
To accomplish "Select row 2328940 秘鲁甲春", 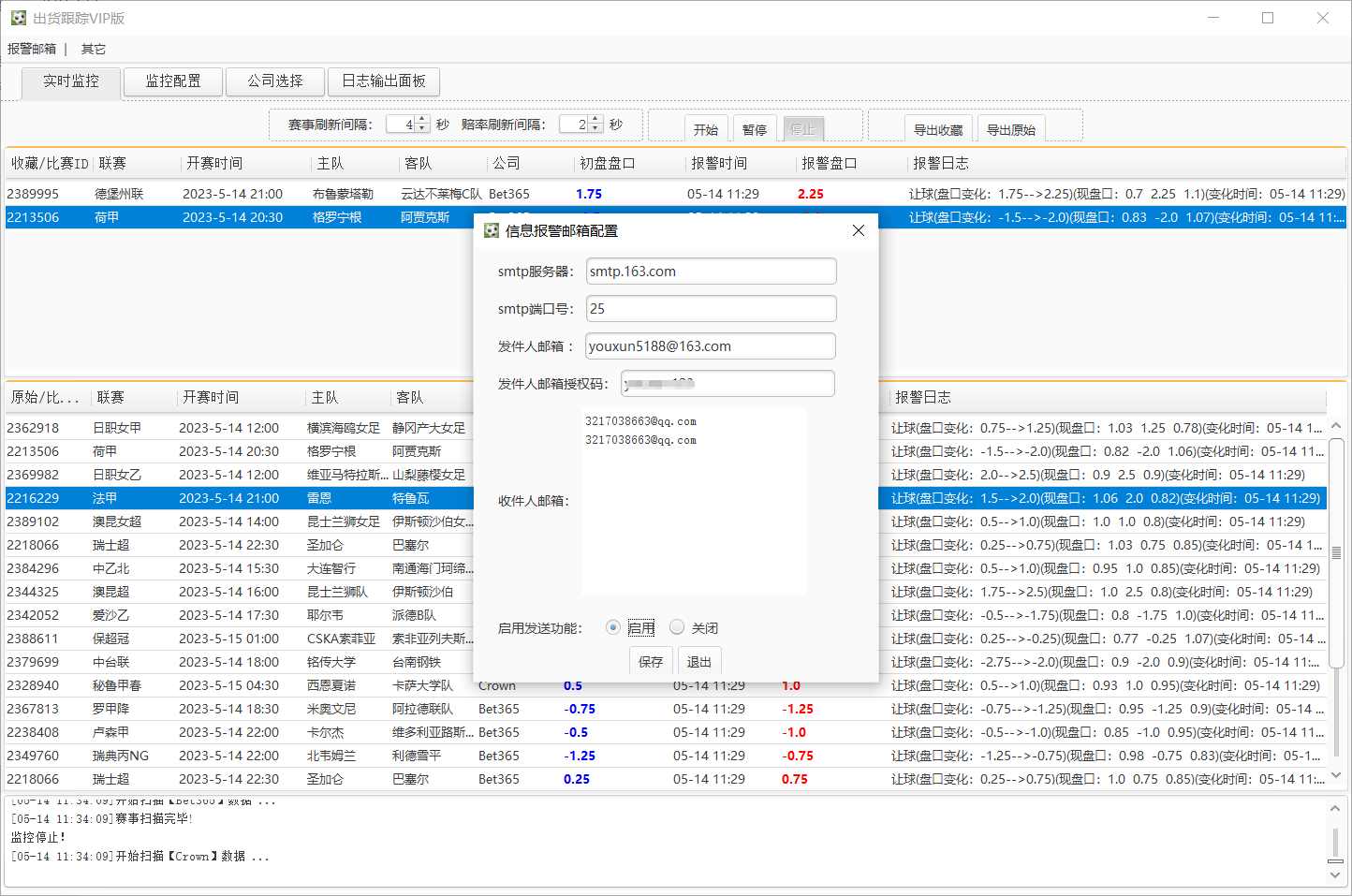I will (x=666, y=685).
